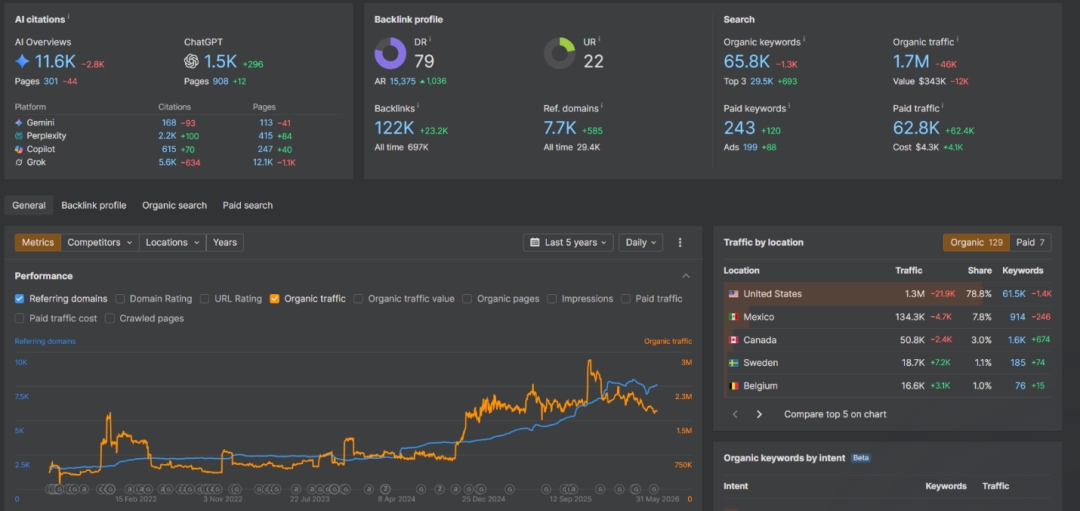
Task: Open info icon beside Backlinks label
Action: 418,105
